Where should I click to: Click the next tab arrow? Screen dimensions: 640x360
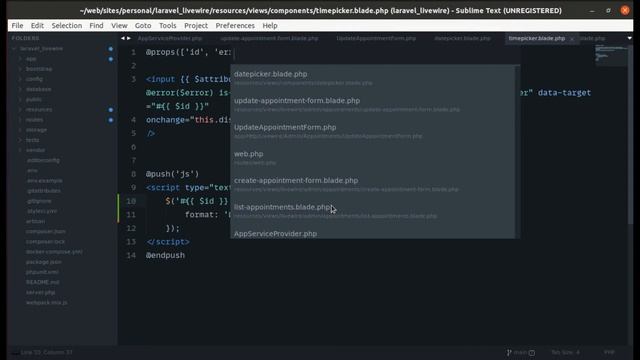pos(129,38)
